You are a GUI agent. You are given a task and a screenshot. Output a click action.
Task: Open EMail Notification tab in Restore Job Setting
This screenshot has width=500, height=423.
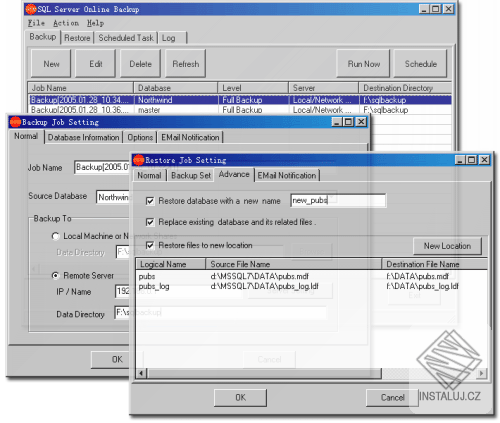pyautogui.click(x=287, y=175)
